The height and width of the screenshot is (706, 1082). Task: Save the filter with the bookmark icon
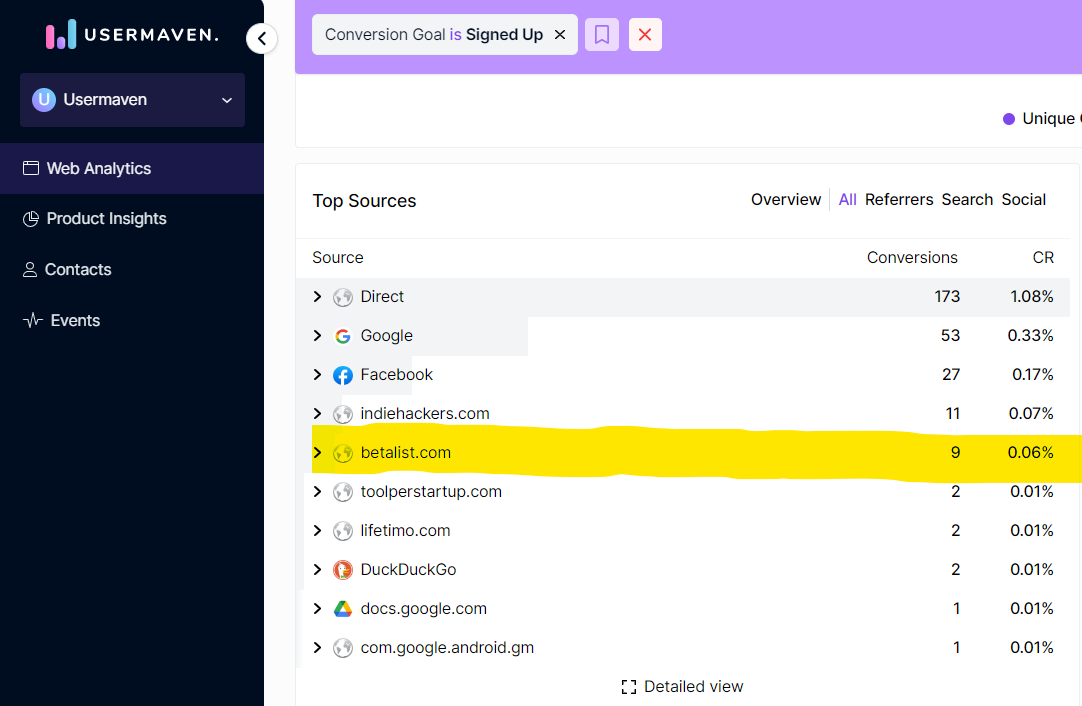[602, 35]
